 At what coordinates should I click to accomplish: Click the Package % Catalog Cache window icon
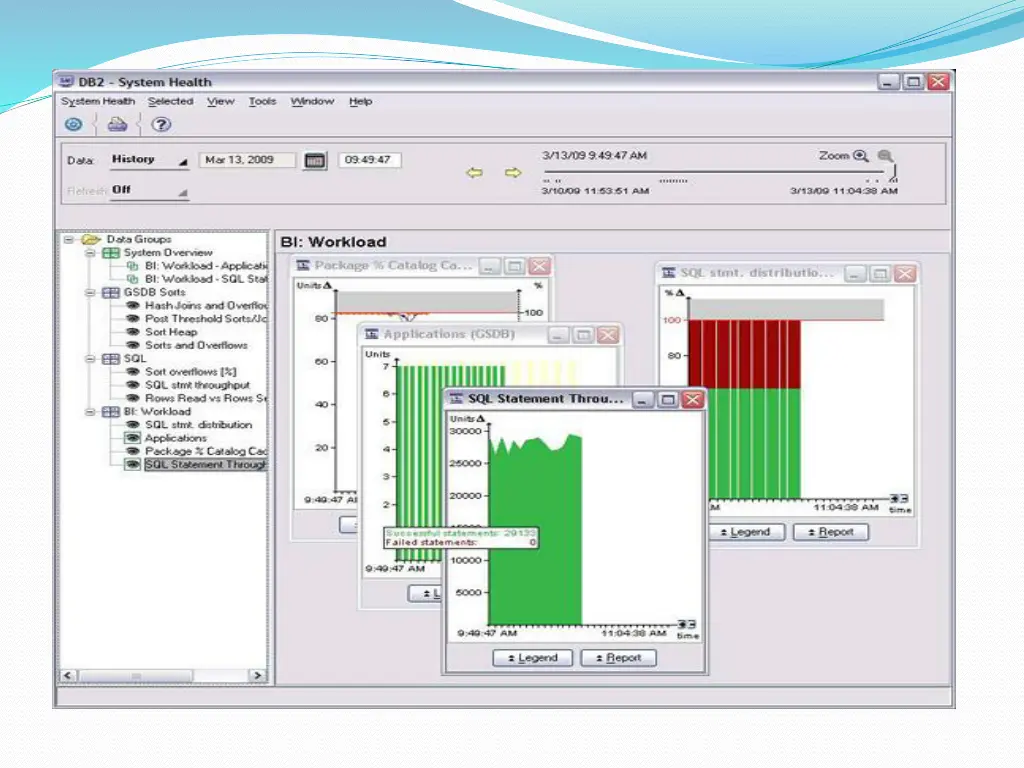pos(303,265)
